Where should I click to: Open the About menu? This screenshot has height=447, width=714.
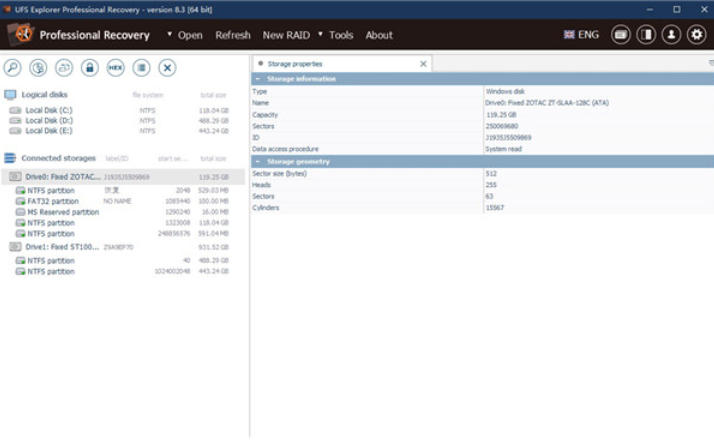(379, 35)
